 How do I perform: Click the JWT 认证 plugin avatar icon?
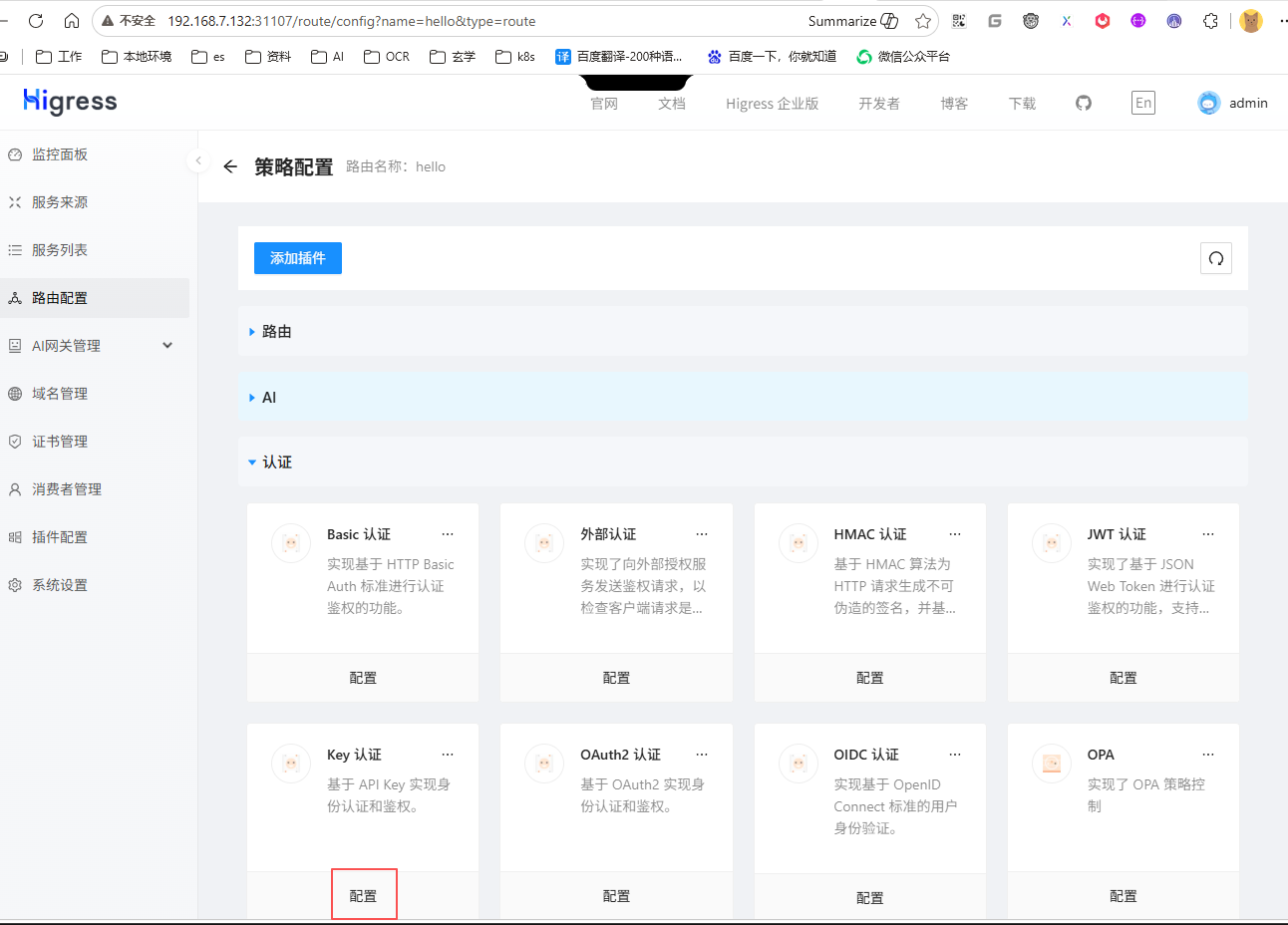pos(1052,543)
